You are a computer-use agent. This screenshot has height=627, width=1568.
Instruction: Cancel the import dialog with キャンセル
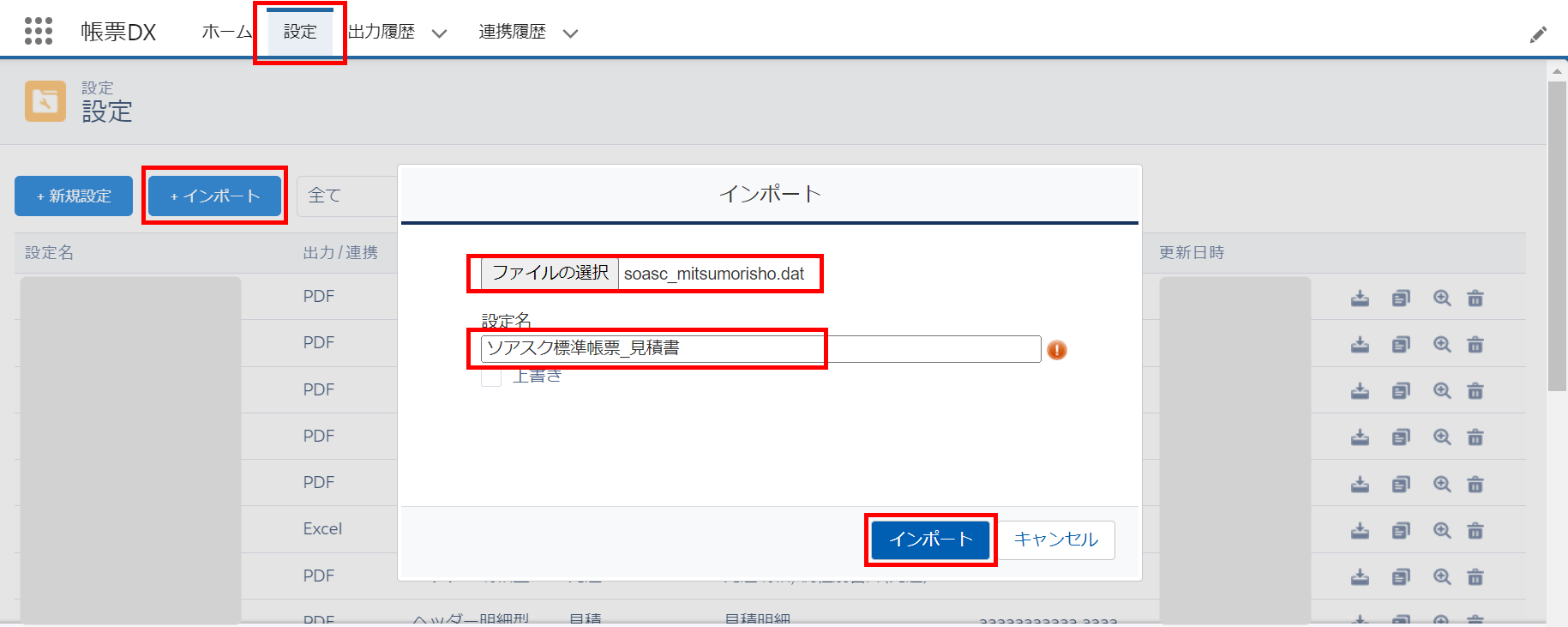pyautogui.click(x=1056, y=540)
